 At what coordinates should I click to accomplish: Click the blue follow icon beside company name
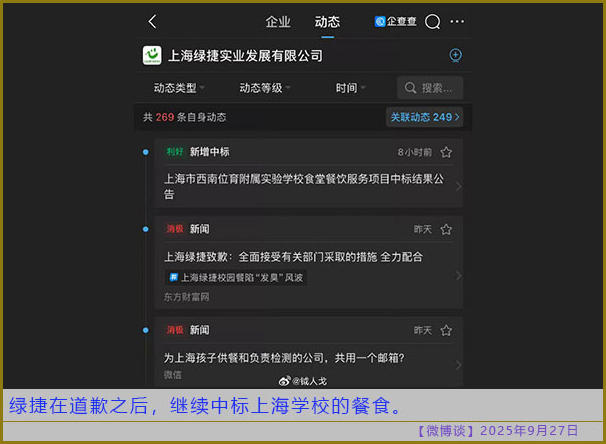click(456, 56)
